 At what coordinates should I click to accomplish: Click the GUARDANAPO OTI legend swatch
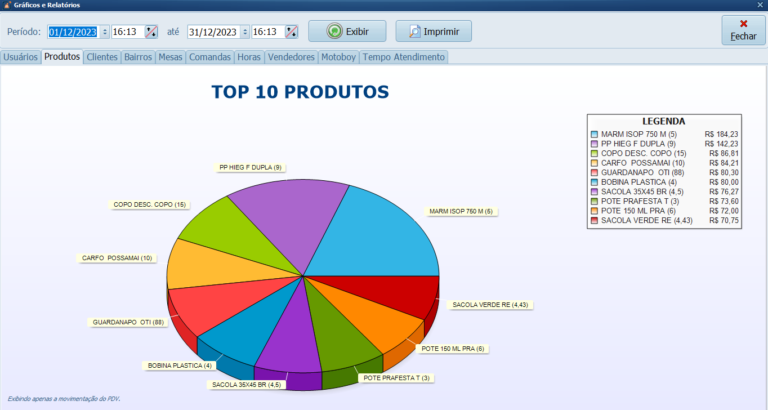point(595,172)
